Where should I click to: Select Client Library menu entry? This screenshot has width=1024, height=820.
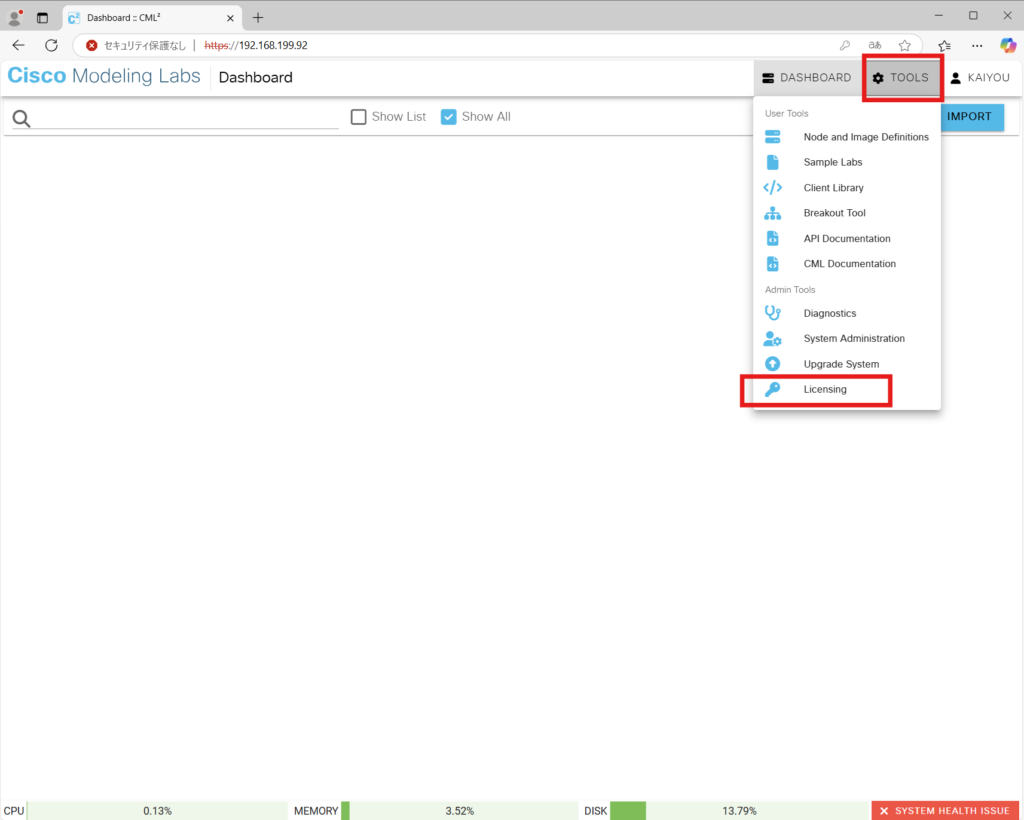point(847,188)
